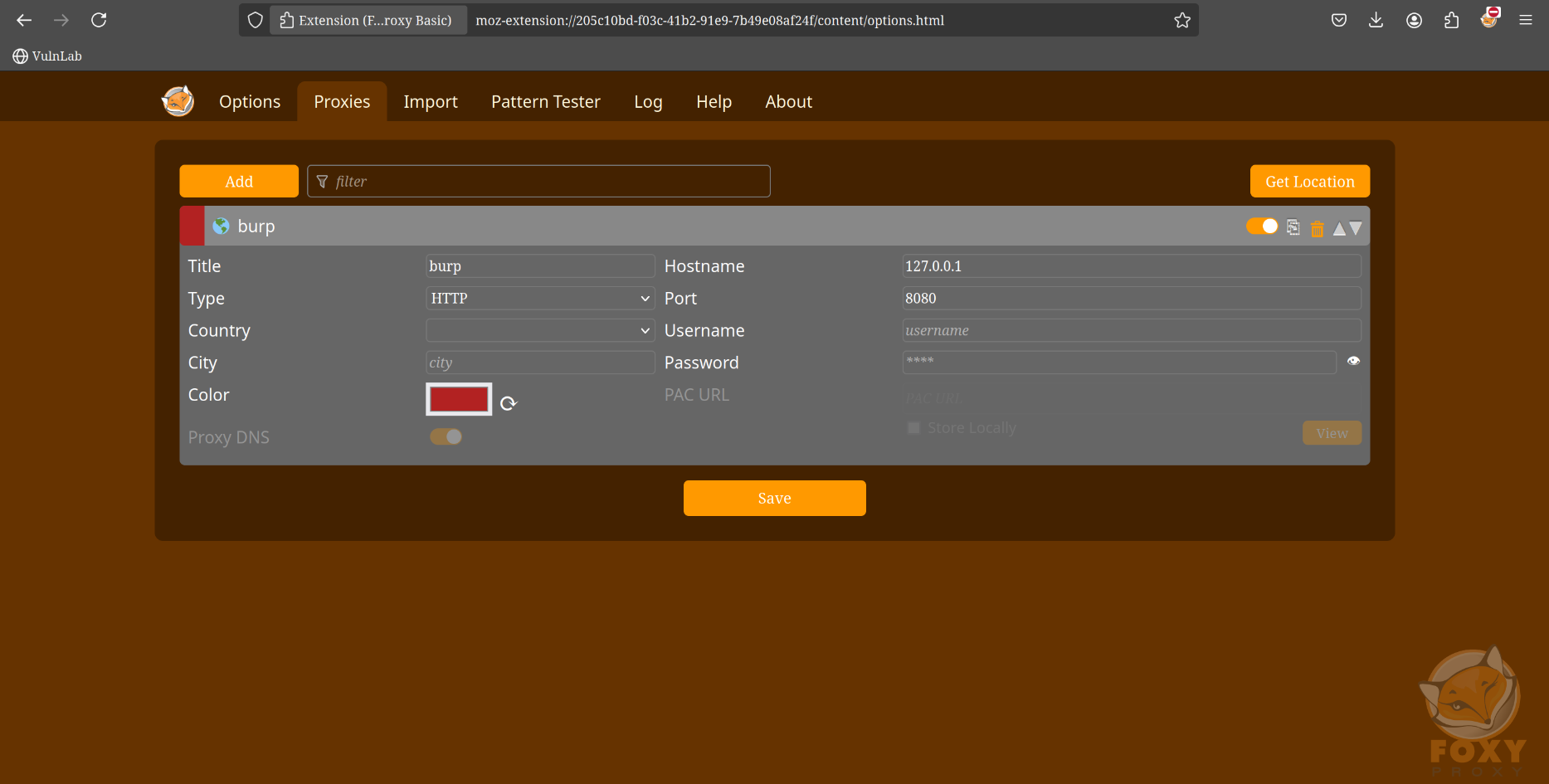Check the Store Locally checkbox
Screen dimensions: 1549x784
913,428
